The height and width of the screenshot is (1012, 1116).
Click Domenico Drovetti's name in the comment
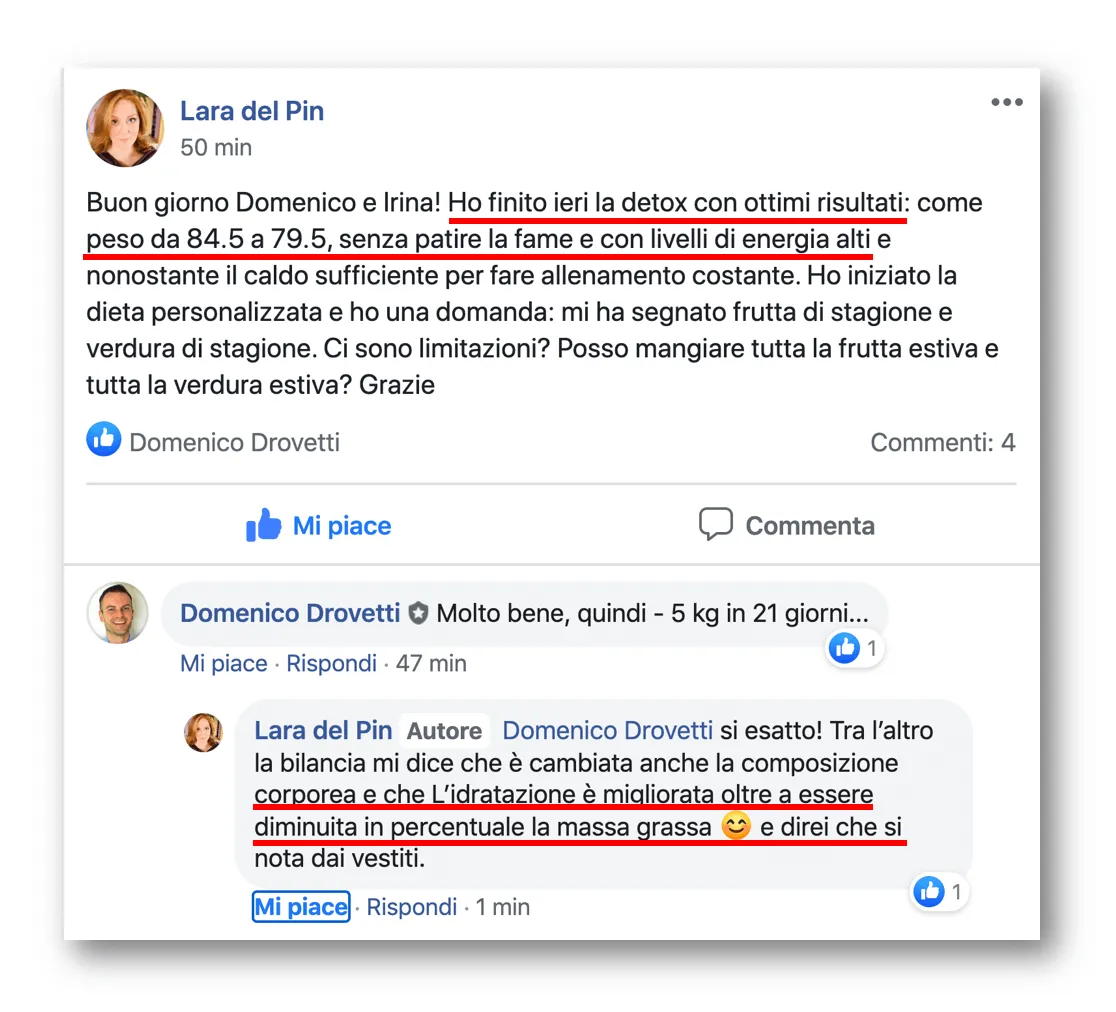[x=290, y=613]
